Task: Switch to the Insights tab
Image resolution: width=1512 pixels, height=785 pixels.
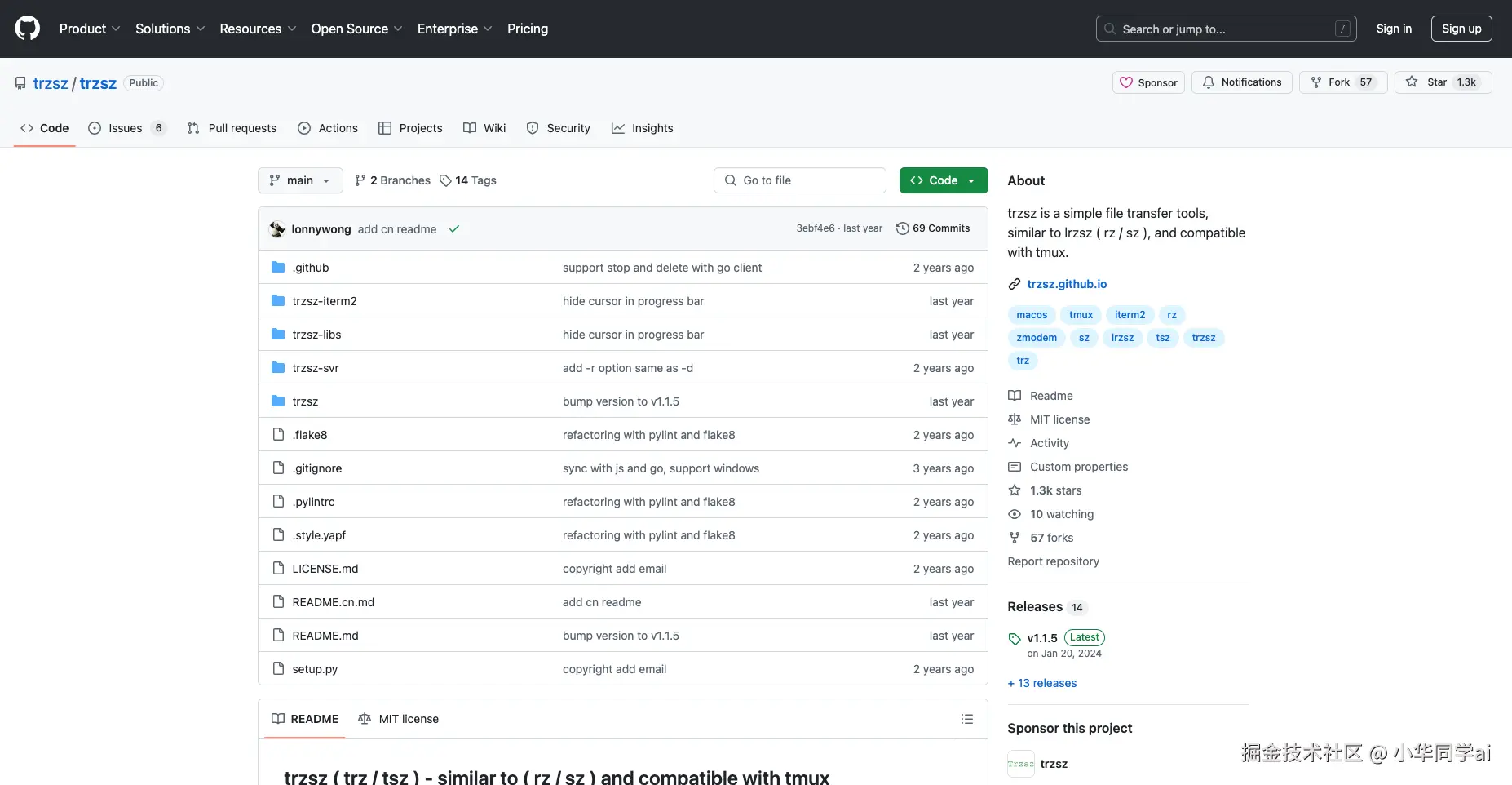Action: pos(643,128)
